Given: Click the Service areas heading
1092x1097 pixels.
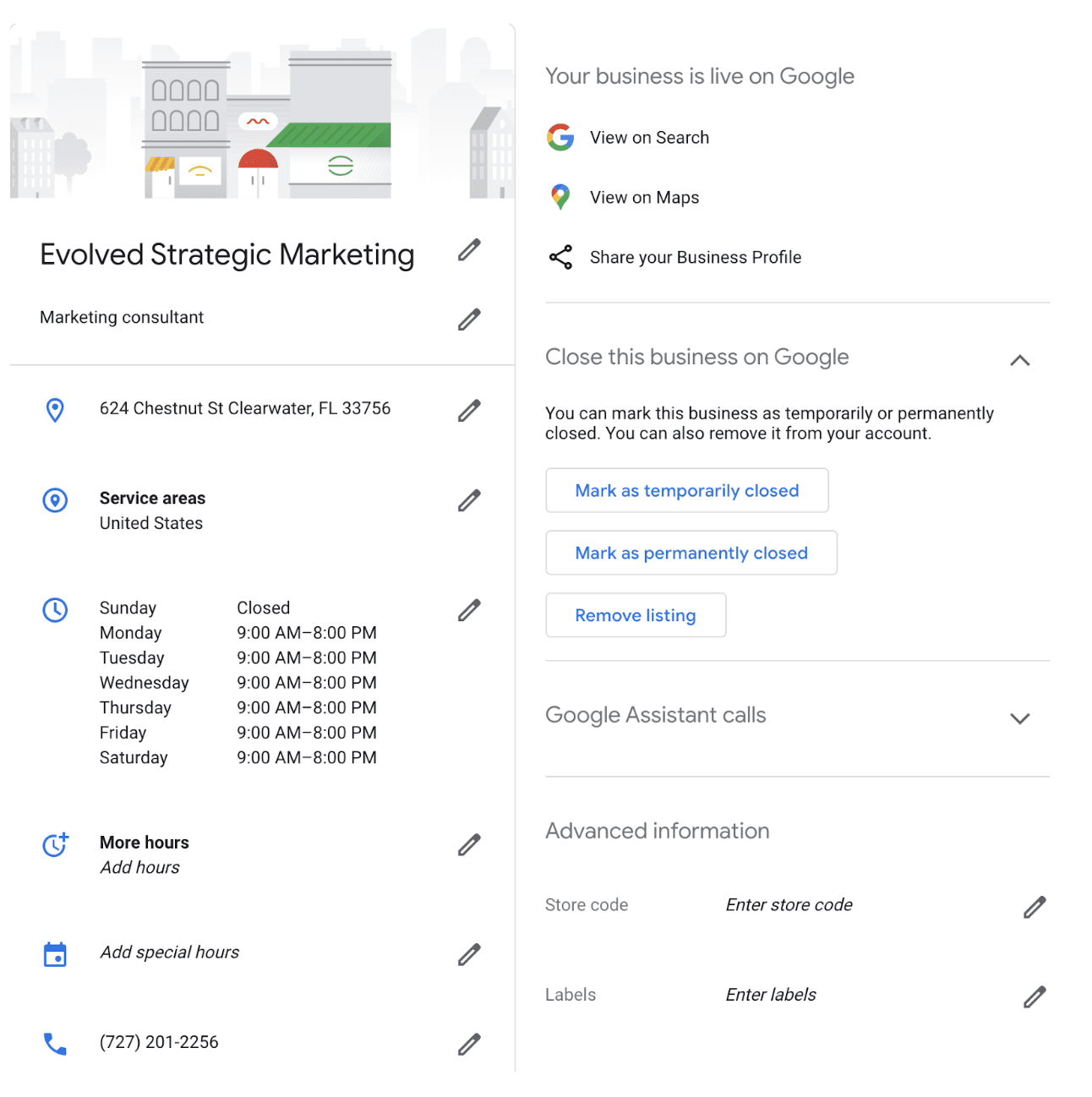Looking at the screenshot, I should tap(153, 498).
